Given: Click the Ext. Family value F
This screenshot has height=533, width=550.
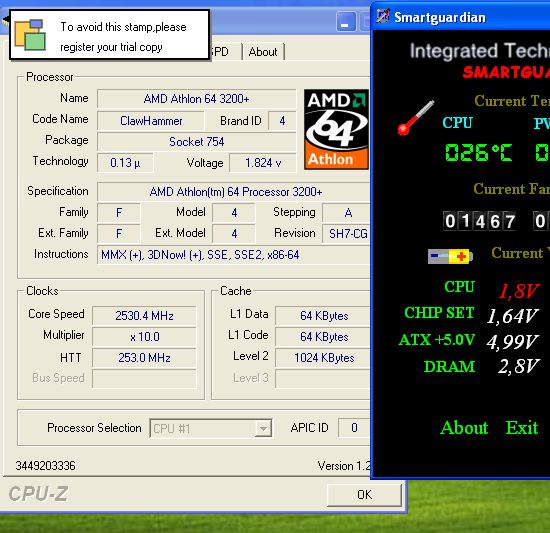Looking at the screenshot, I should (x=119, y=234).
